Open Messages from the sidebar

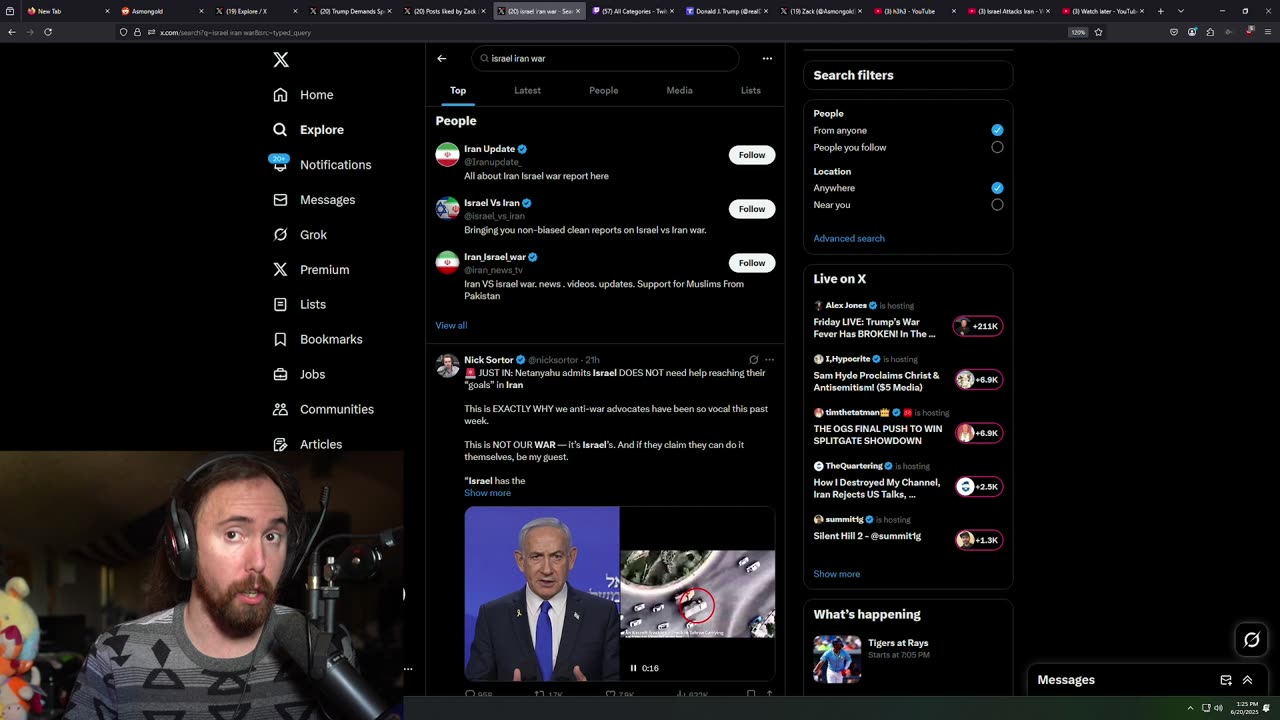(314, 200)
